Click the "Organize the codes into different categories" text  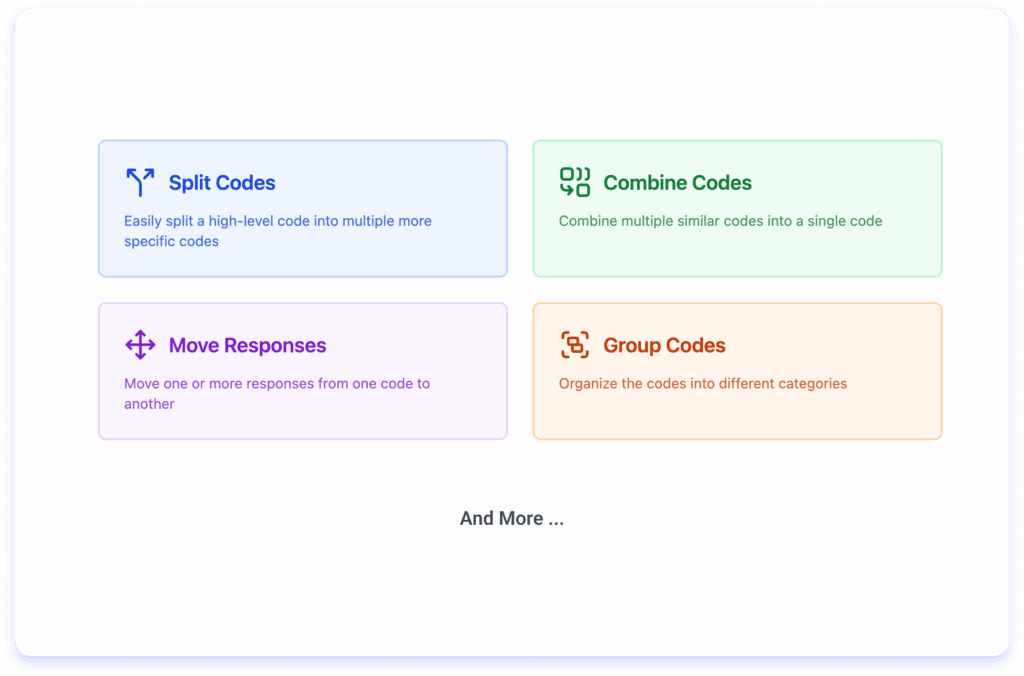(x=702, y=384)
